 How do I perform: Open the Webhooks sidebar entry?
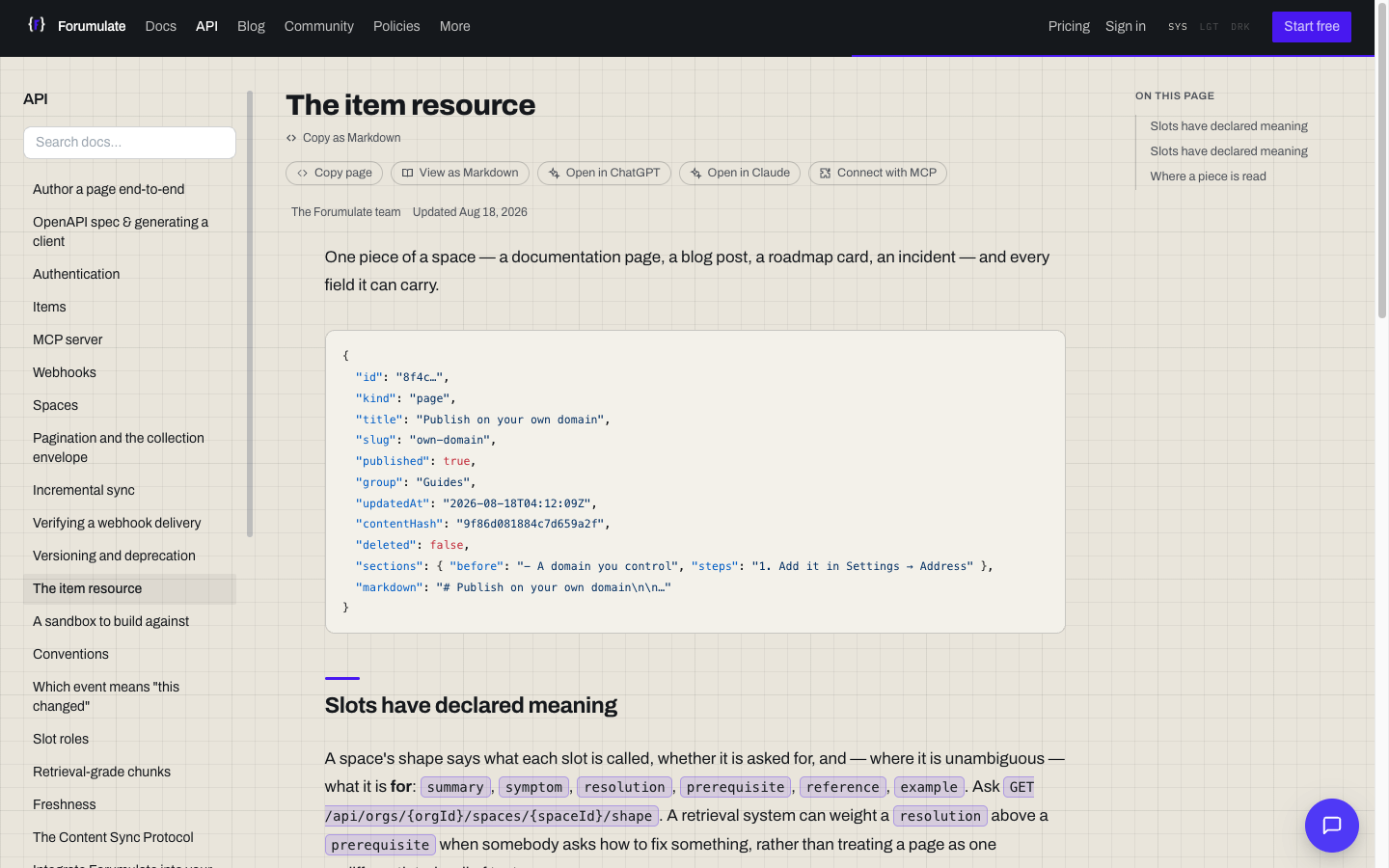click(x=129, y=373)
